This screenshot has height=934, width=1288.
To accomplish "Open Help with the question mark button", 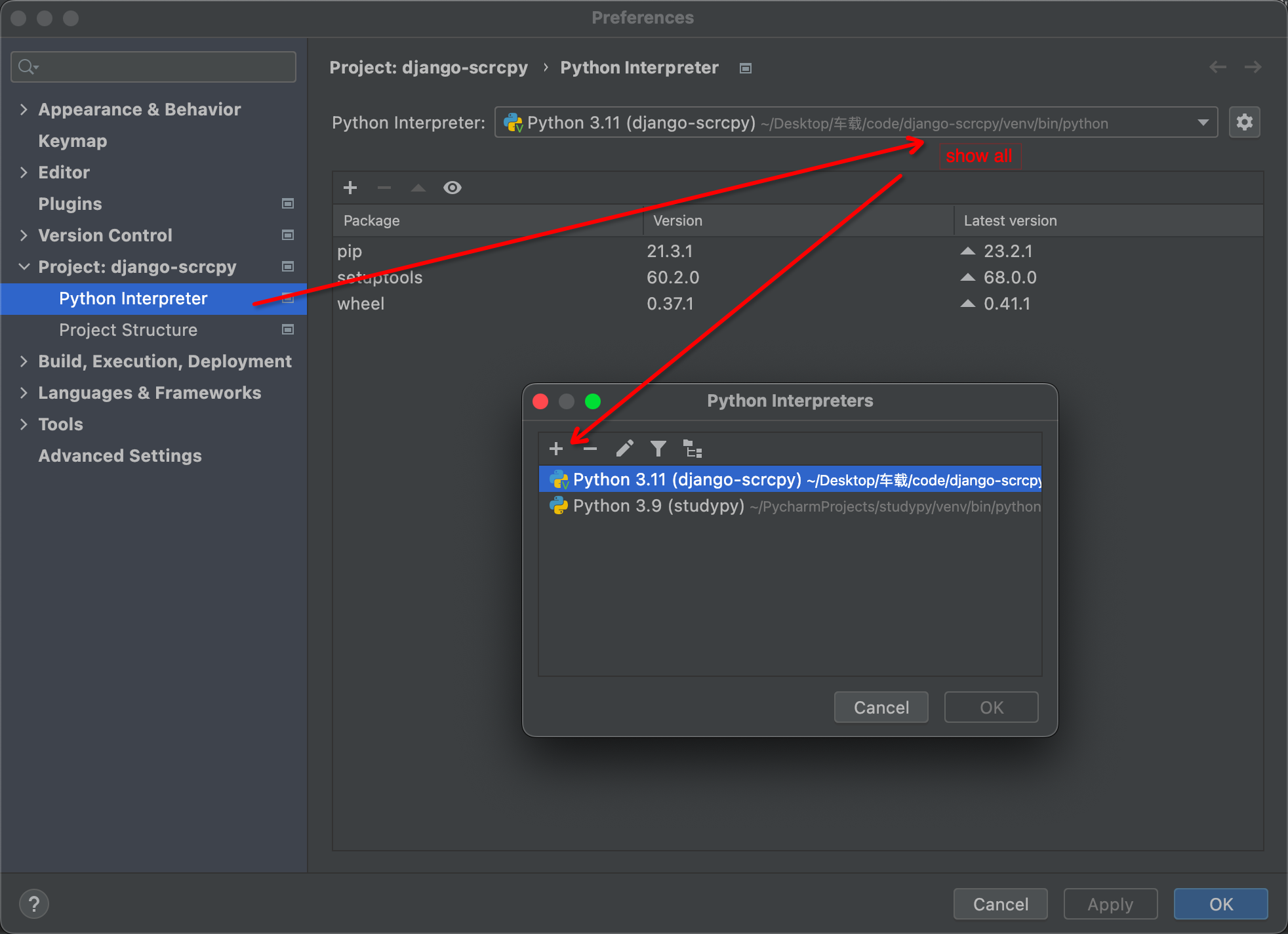I will tap(34, 904).
